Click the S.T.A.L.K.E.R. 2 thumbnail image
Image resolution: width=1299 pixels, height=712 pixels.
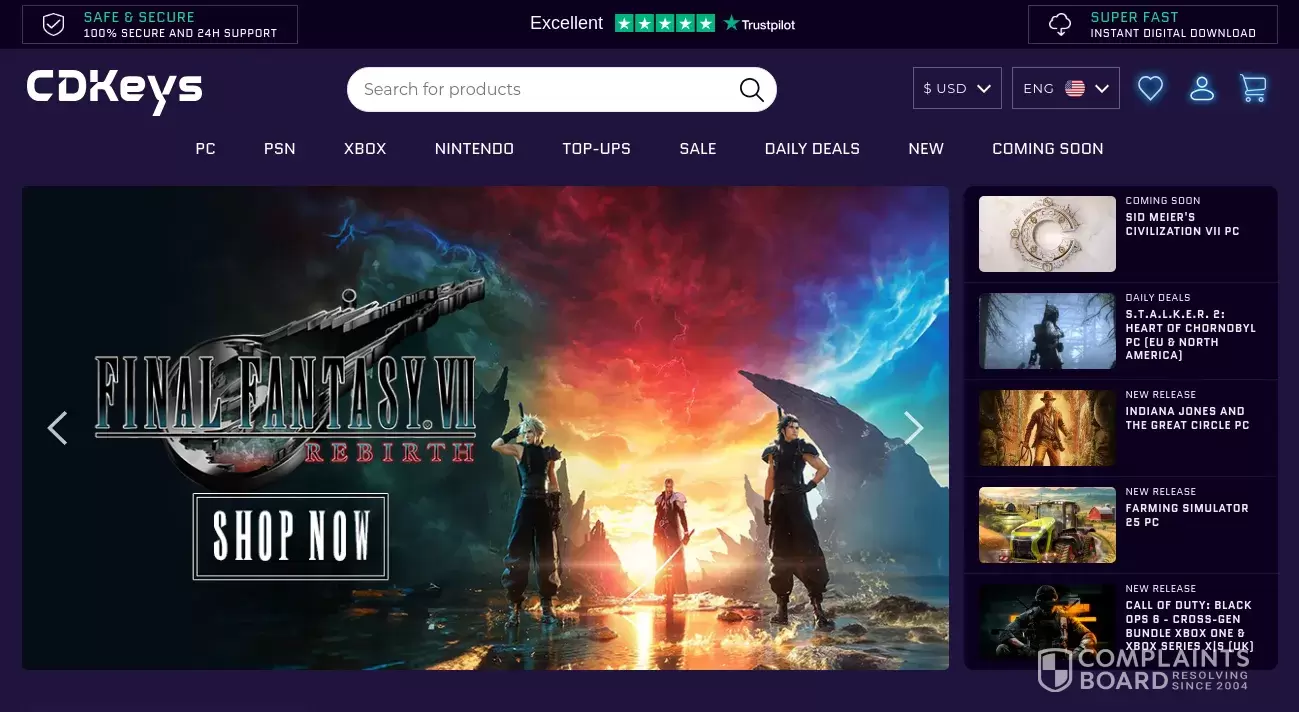[x=1047, y=331]
